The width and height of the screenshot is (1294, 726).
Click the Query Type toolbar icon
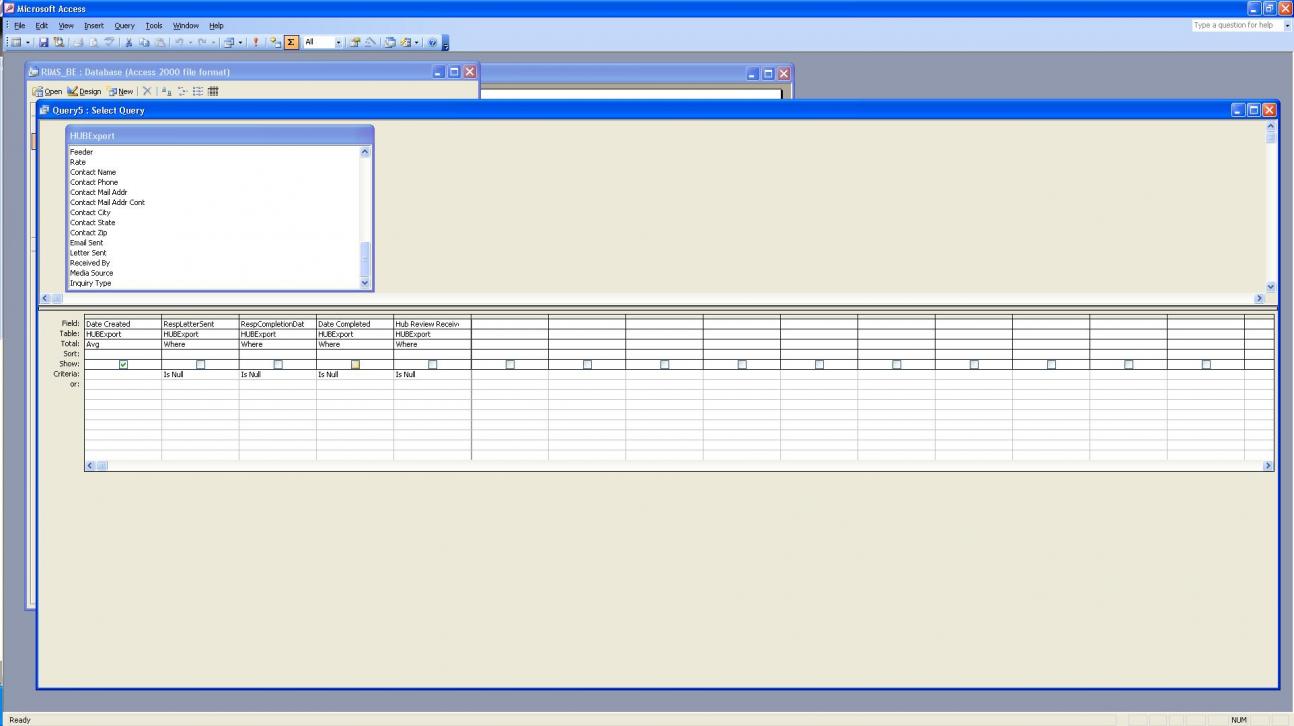tap(228, 43)
